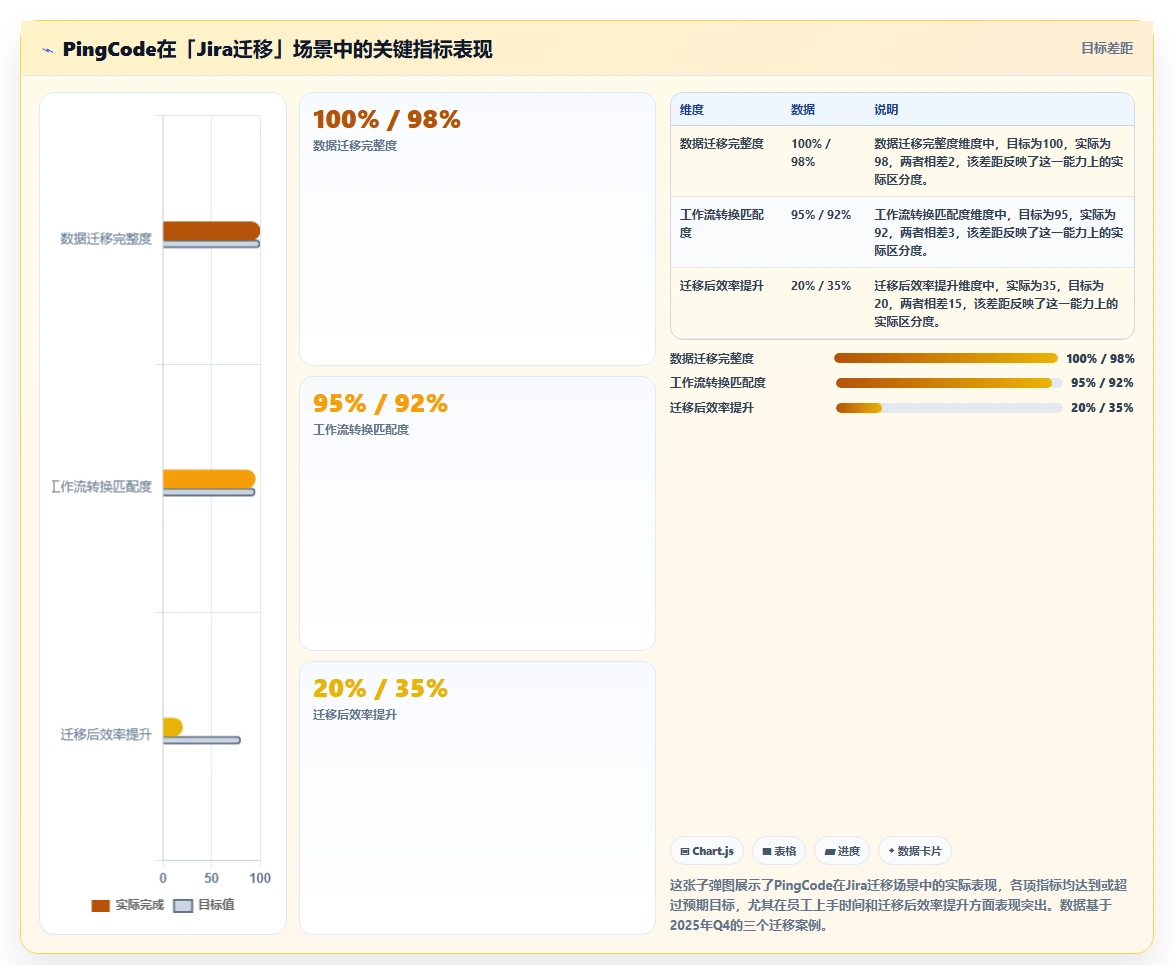Click the x-axis tick 100
The height and width of the screenshot is (965, 1174).
[x=260, y=878]
